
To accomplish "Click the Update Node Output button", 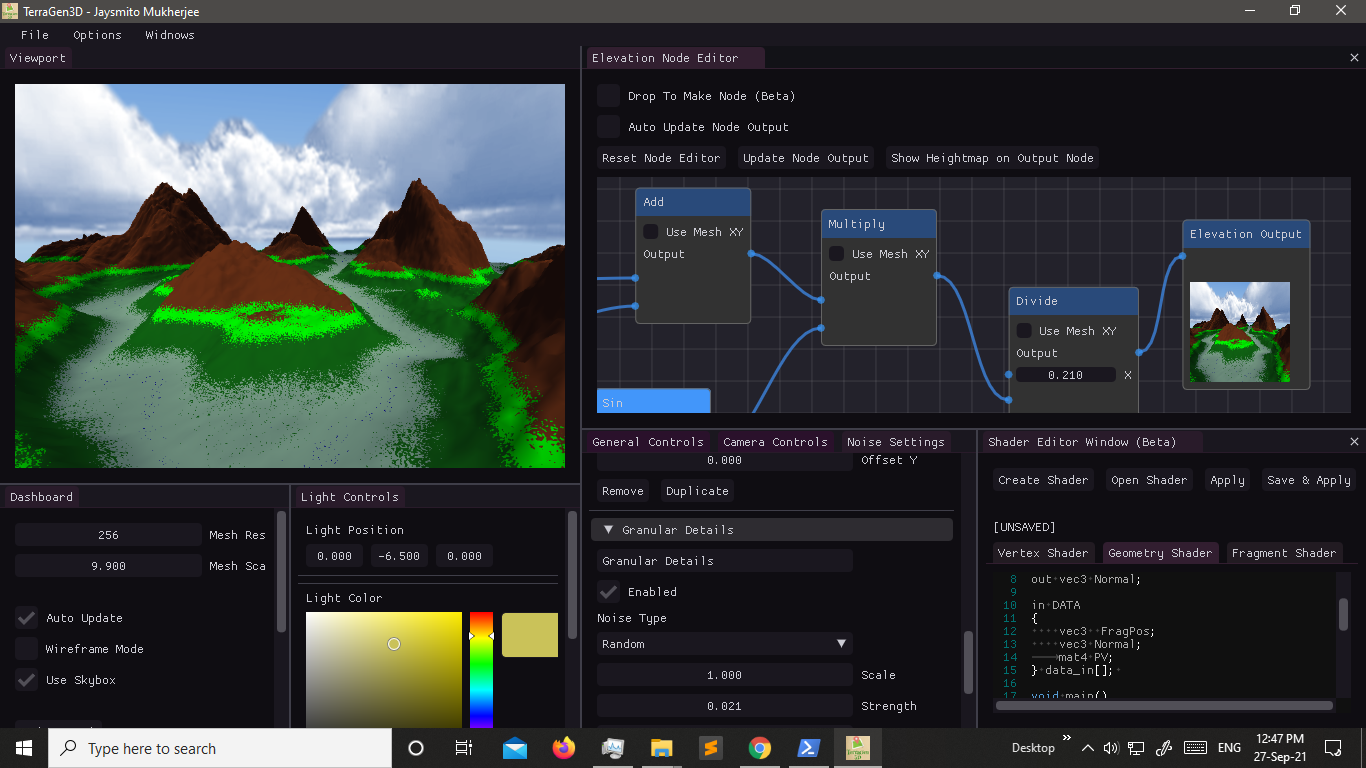I will pos(806,157).
